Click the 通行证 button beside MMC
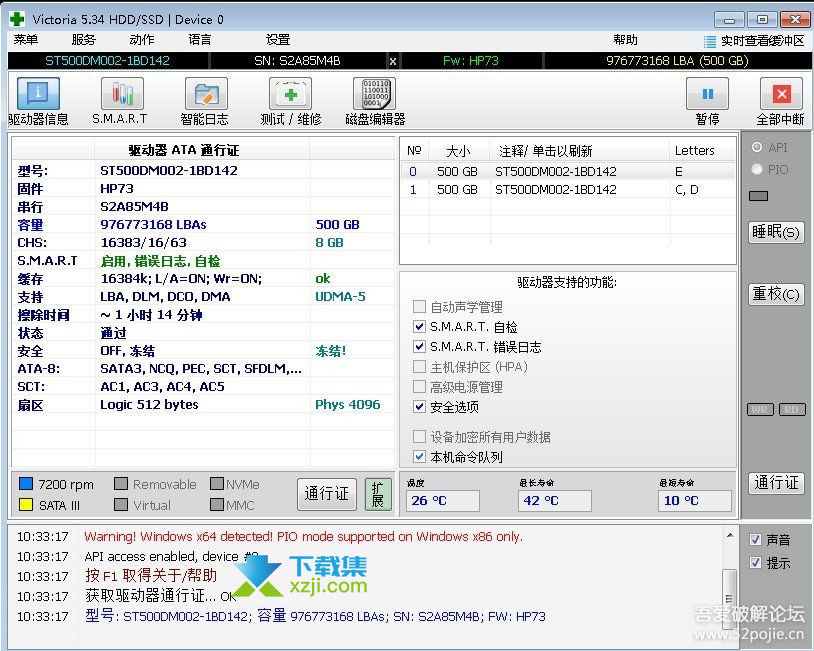Image resolution: width=814 pixels, height=651 pixels. [327, 494]
